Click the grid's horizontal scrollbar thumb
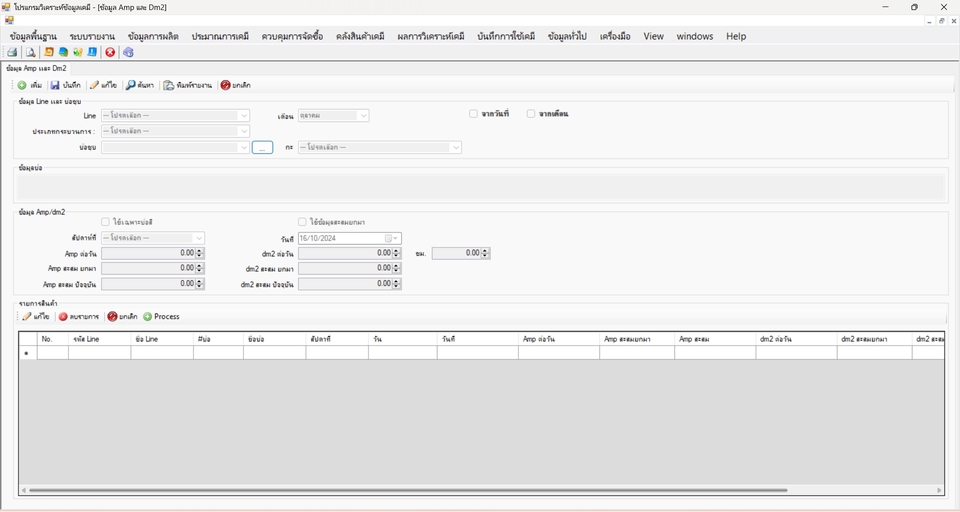 (408, 490)
